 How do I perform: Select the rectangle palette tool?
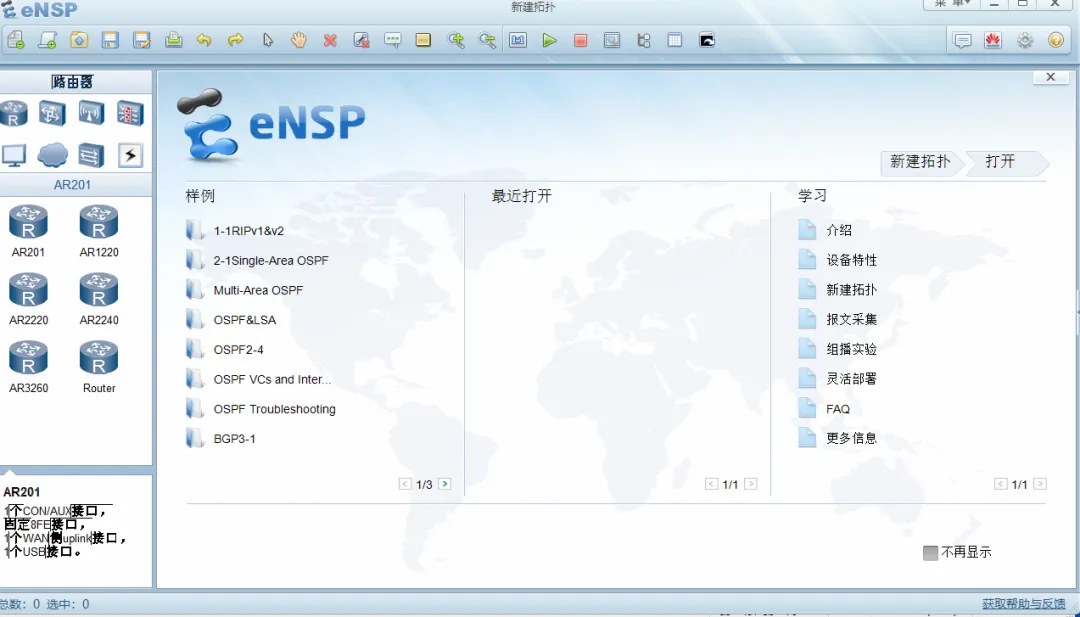coord(424,40)
